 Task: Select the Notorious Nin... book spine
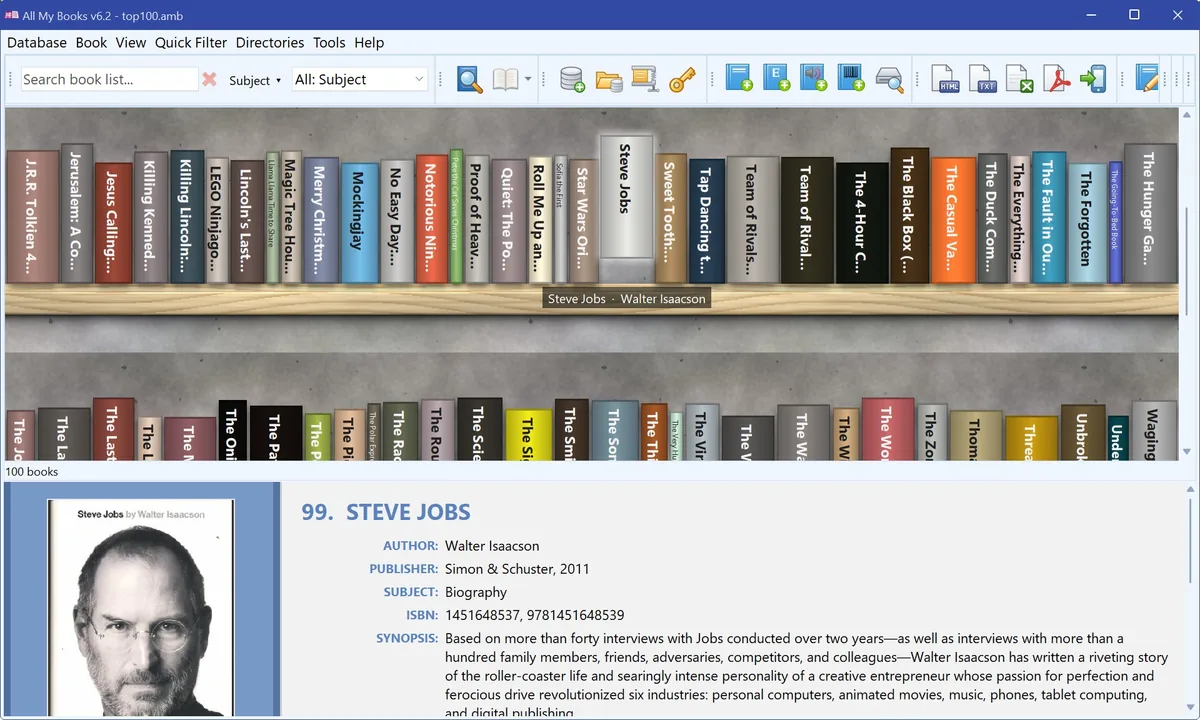tap(432, 219)
